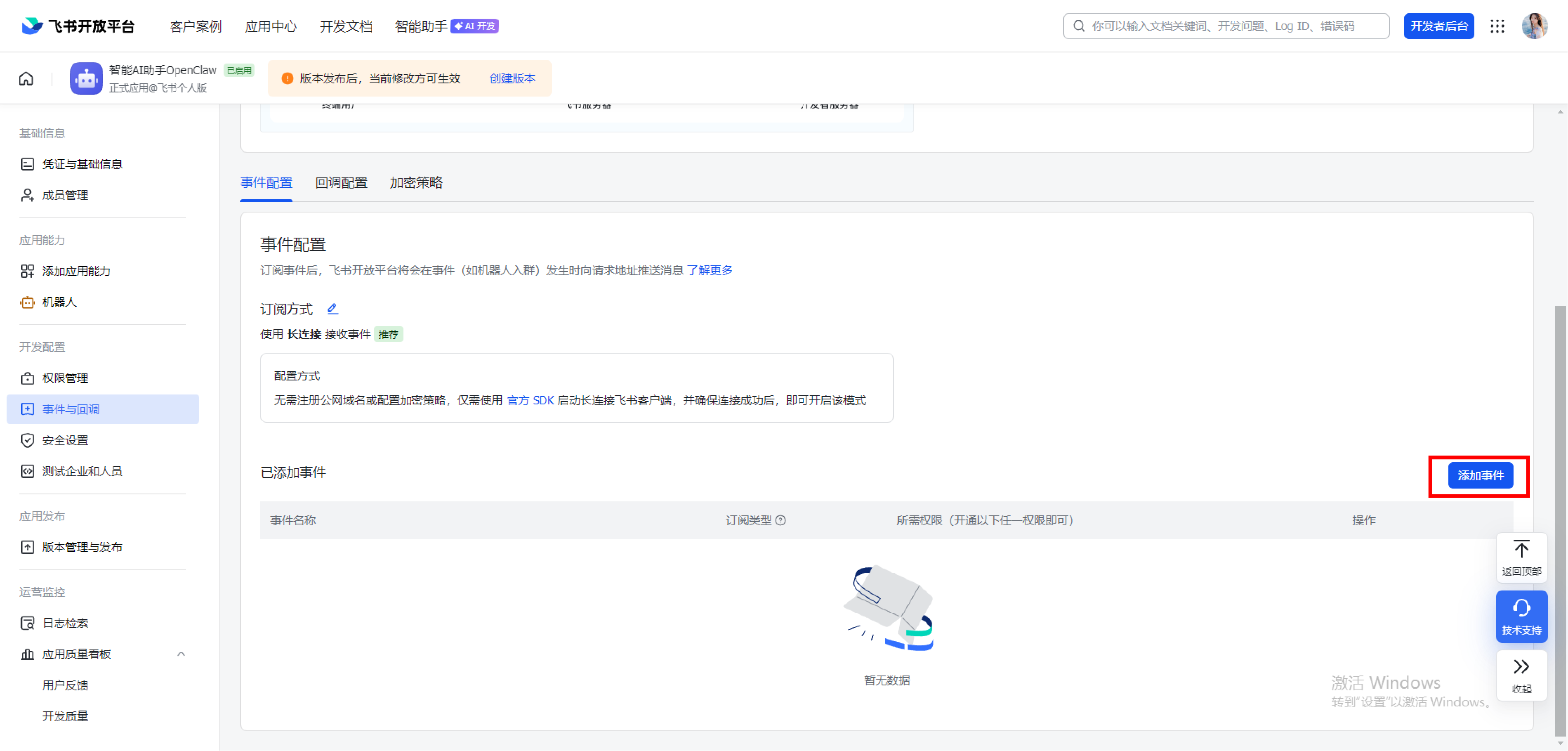
Task: Click 收起 to collapse the floating toolbar
Action: [1521, 675]
